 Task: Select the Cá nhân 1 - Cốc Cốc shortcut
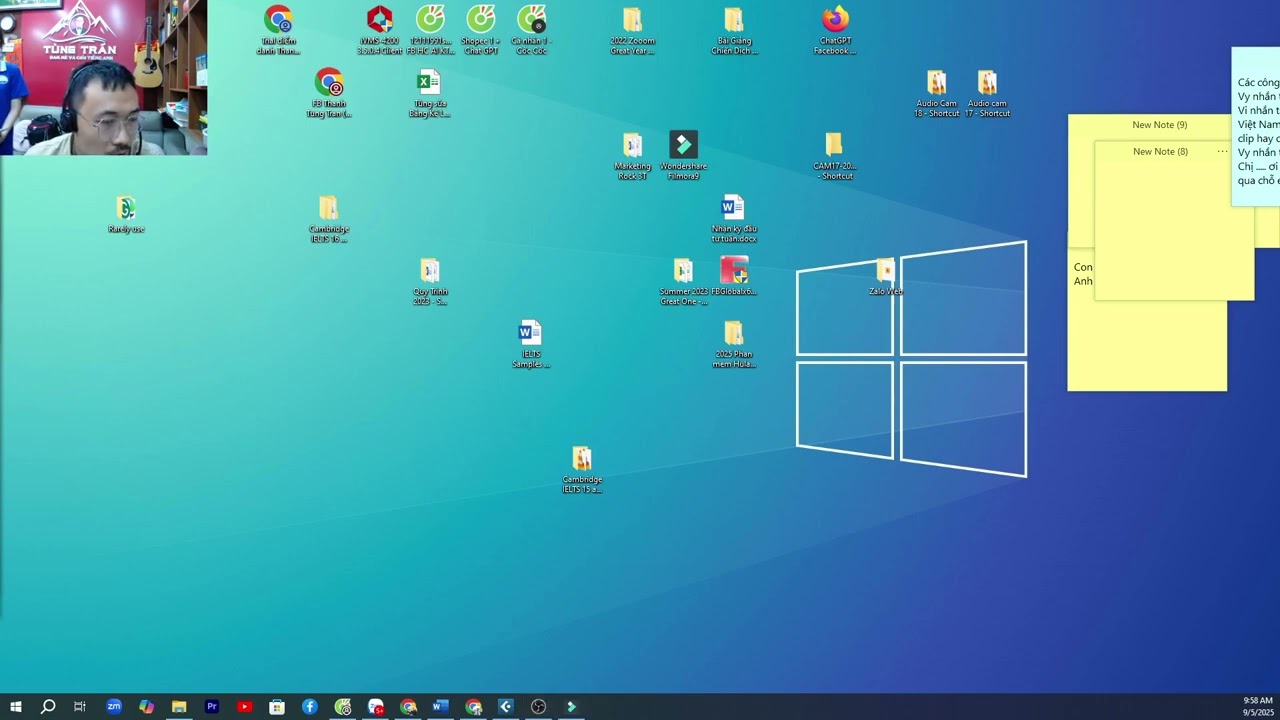tap(531, 30)
